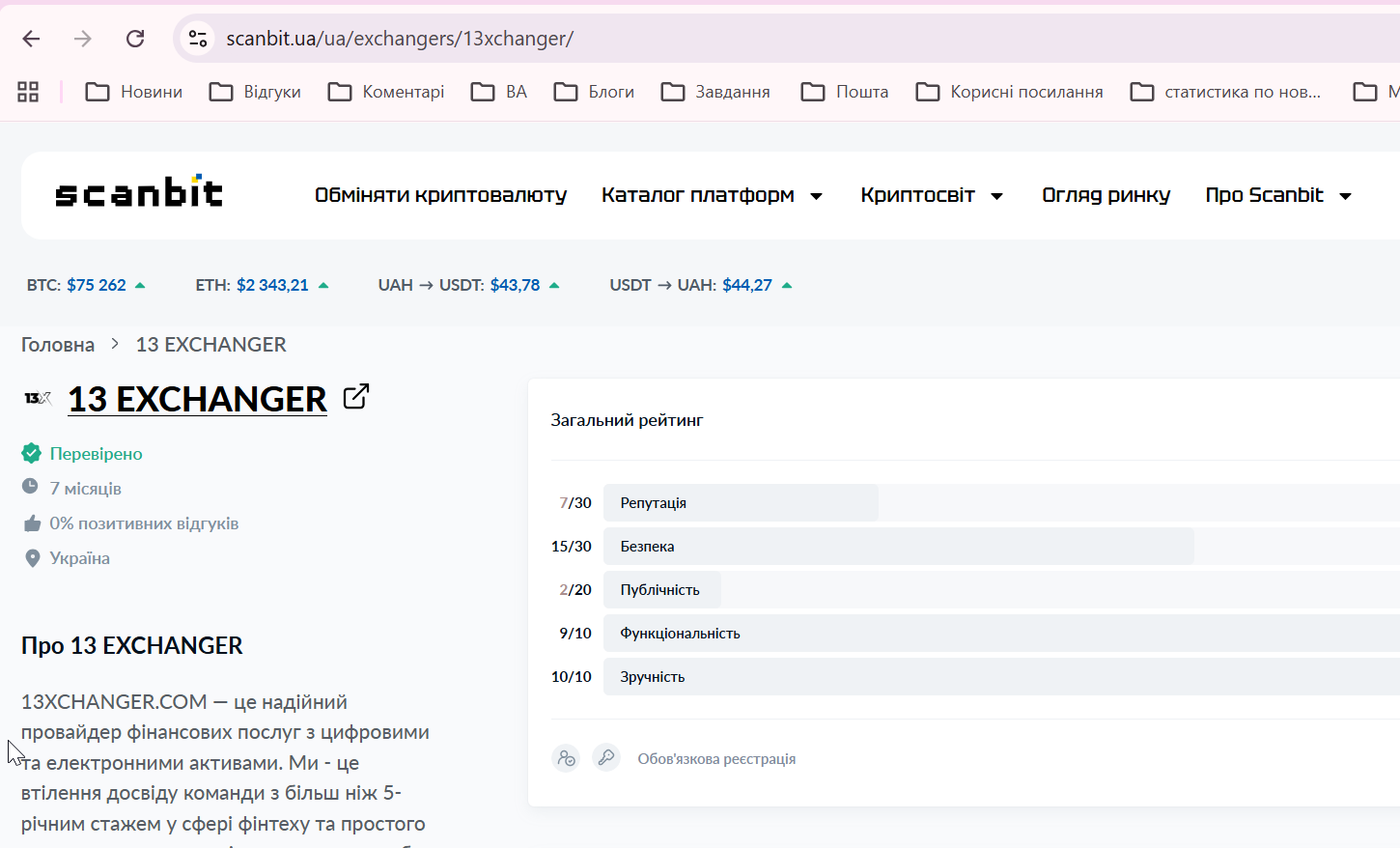The image size is (1400, 848).
Task: Click the ETH price $2 343,21
Action: pyautogui.click(x=272, y=285)
